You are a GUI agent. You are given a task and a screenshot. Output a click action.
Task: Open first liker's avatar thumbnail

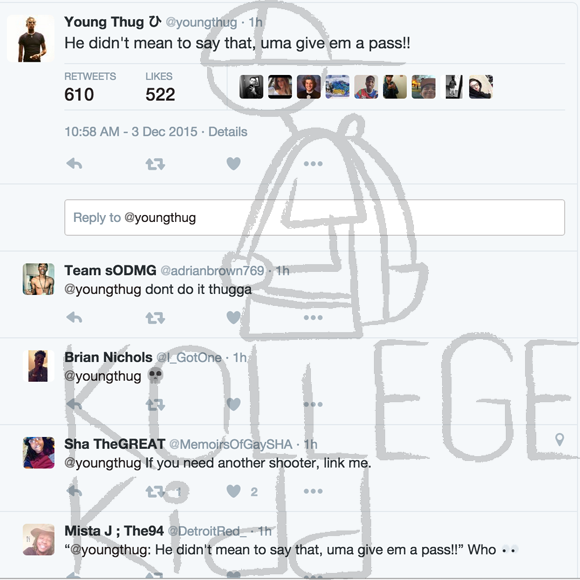tap(252, 87)
